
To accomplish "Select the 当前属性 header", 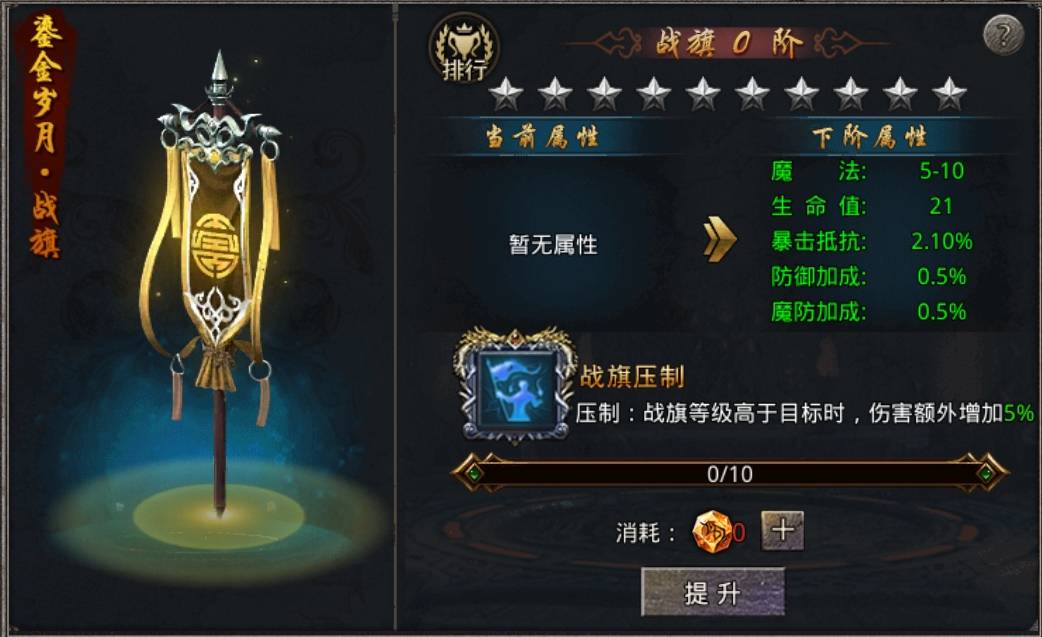I will [542, 137].
